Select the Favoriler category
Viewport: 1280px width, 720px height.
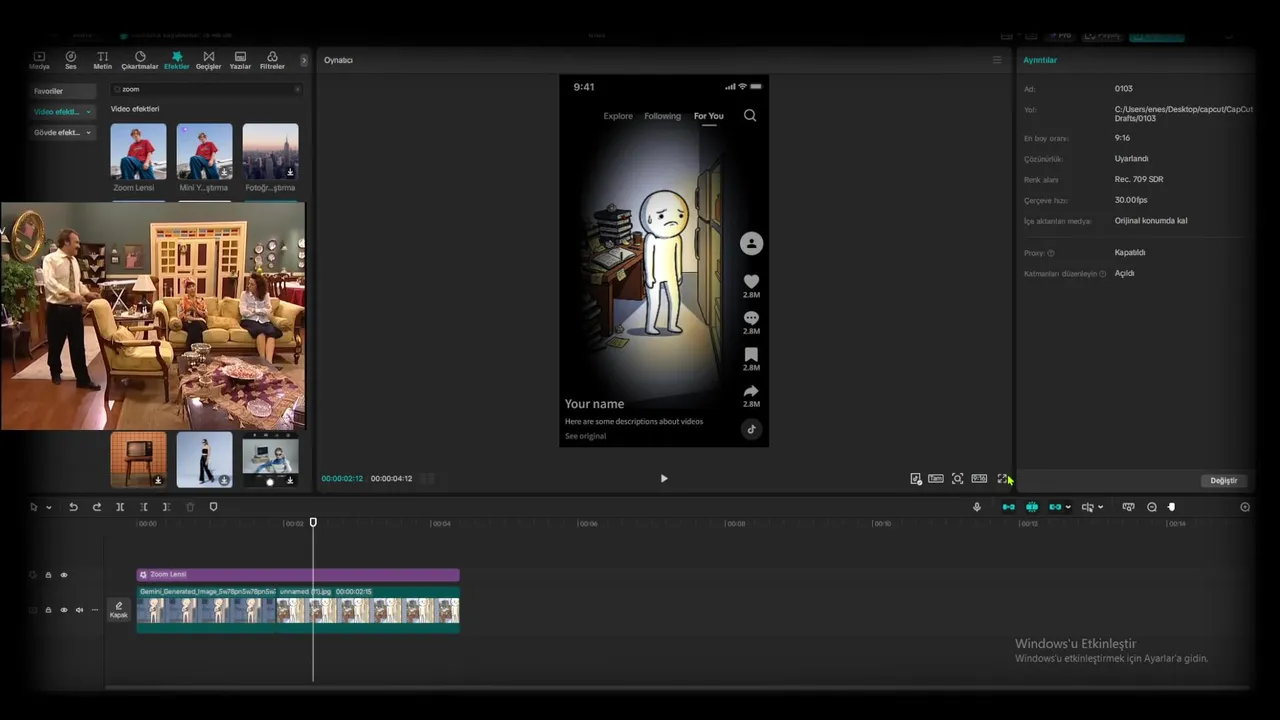[x=63, y=91]
